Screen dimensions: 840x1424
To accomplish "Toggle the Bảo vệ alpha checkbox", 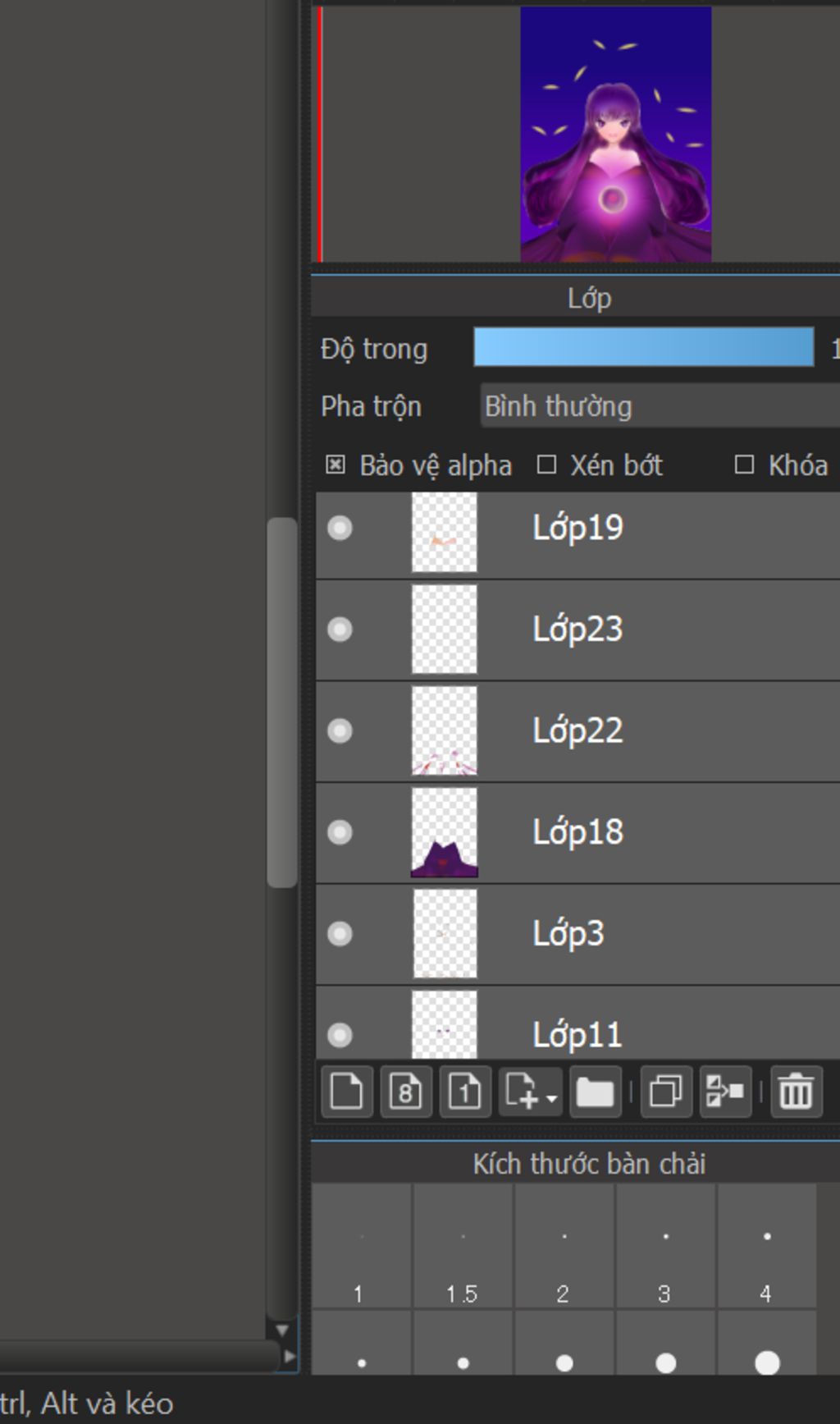I will tap(336, 465).
